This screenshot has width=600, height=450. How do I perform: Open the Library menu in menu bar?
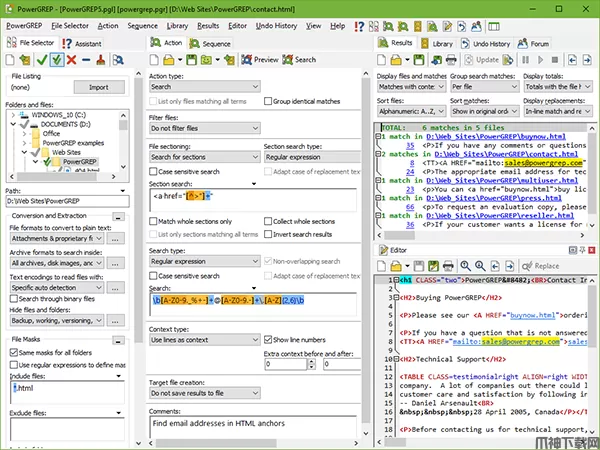coord(177,25)
